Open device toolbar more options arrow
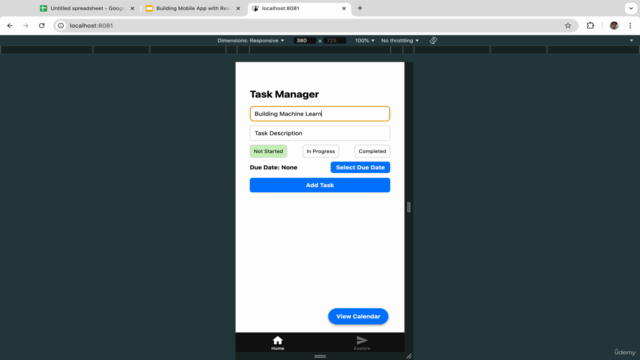The image size is (640, 360). (x=631, y=40)
